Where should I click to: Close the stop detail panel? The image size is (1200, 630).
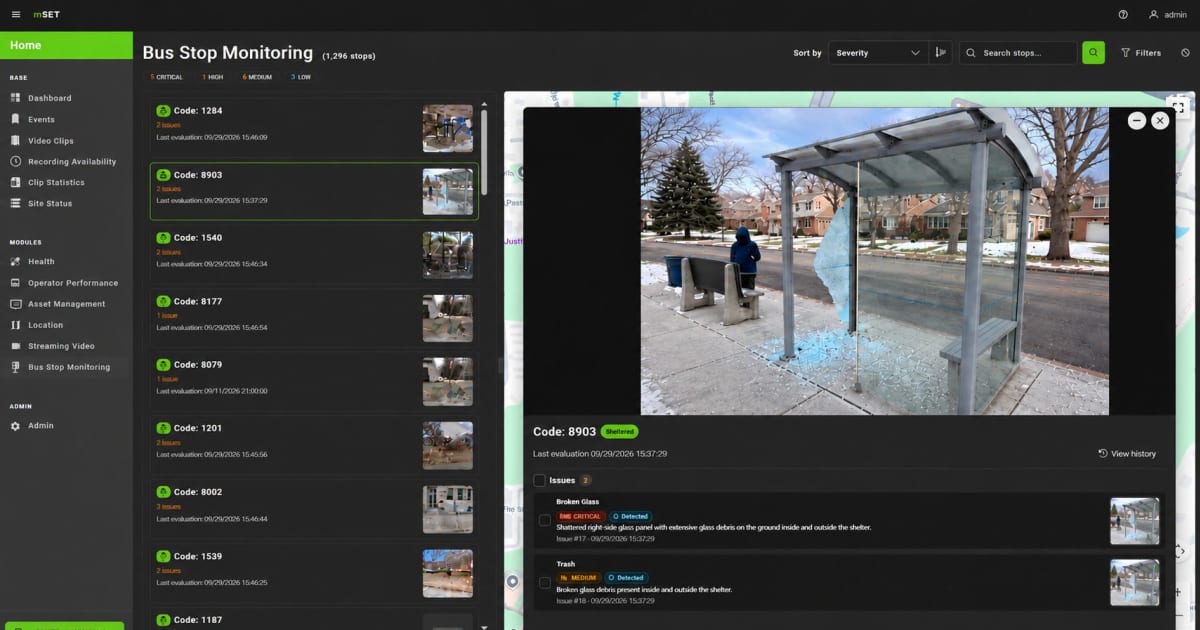pyautogui.click(x=1160, y=120)
